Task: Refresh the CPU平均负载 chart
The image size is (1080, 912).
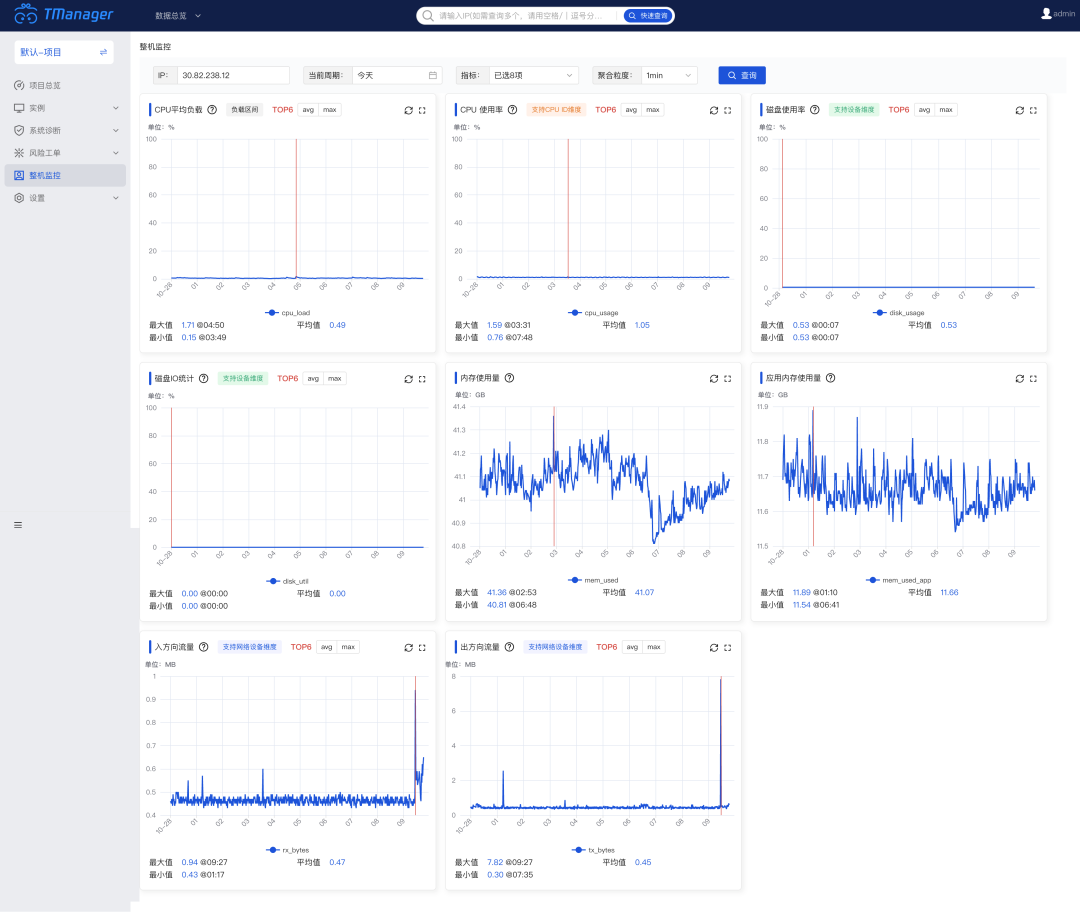Action: [408, 110]
